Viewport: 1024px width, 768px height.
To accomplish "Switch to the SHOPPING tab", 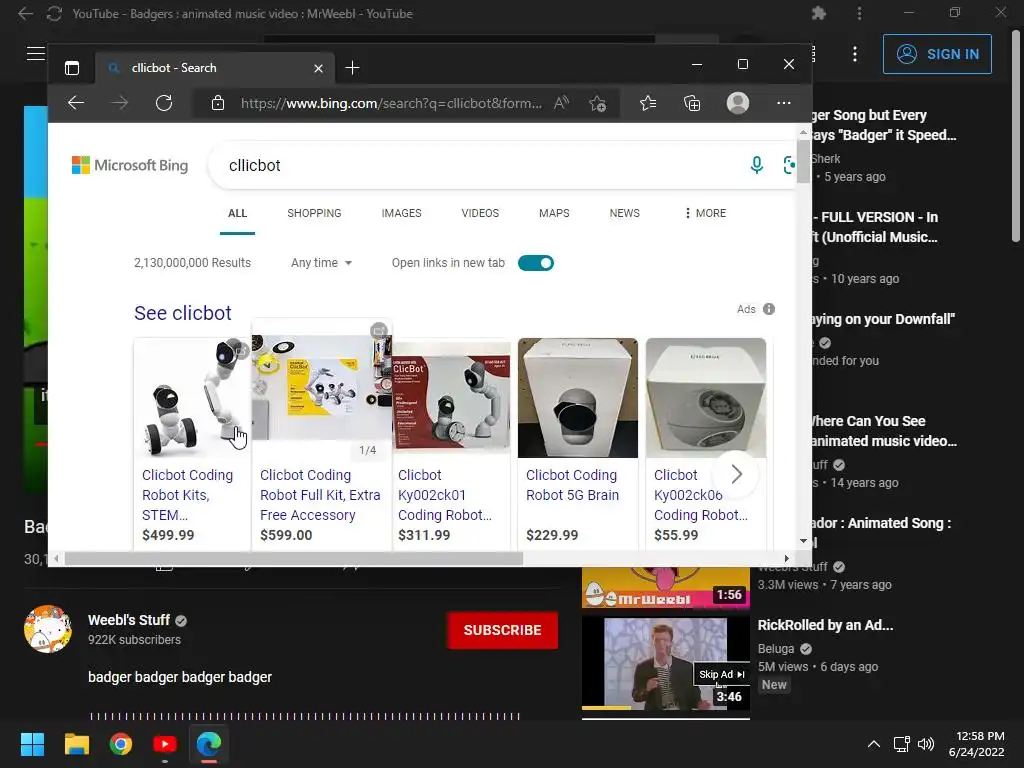I will click(314, 214).
